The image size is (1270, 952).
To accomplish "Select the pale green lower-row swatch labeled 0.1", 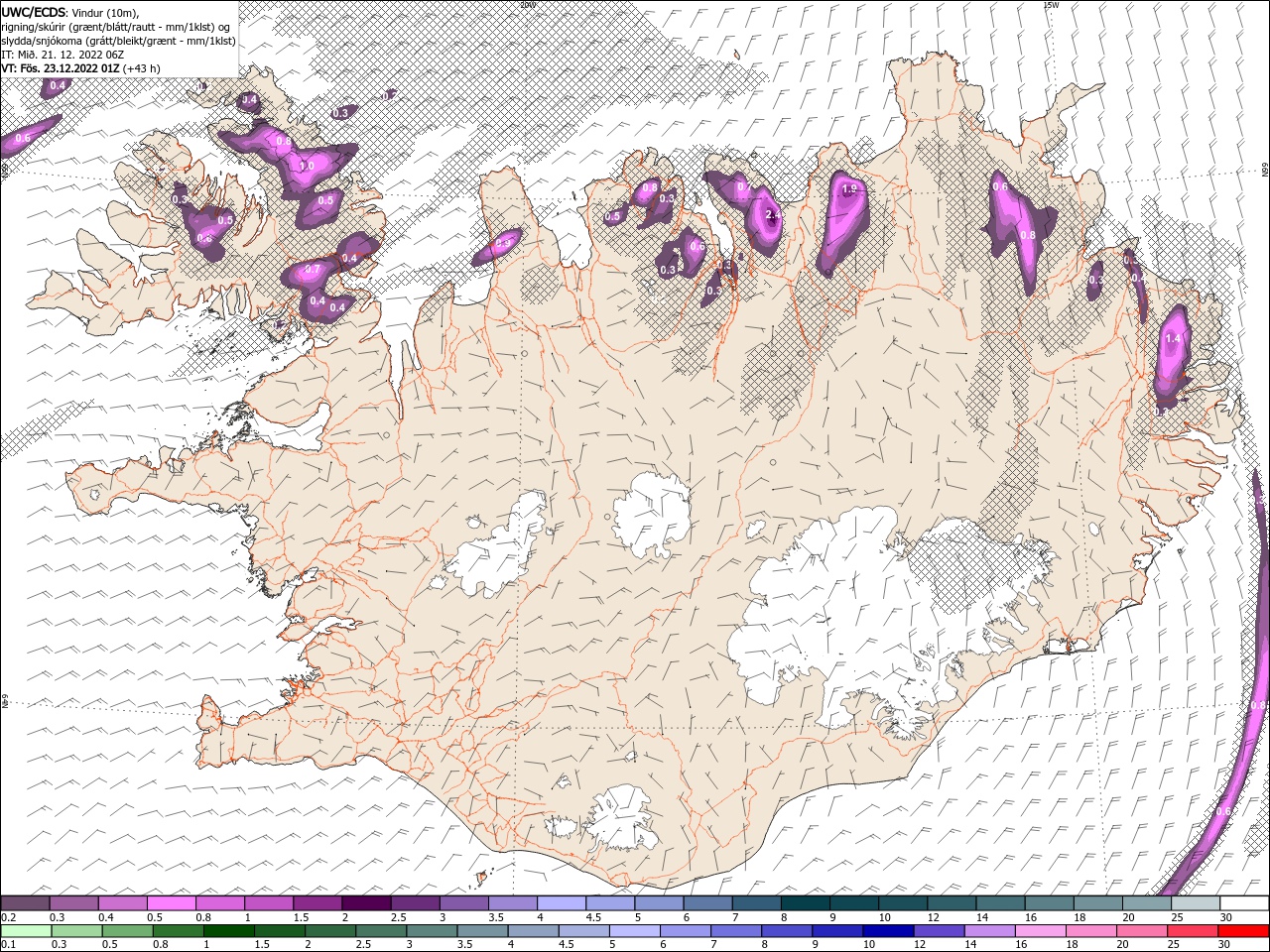I will tap(26, 930).
